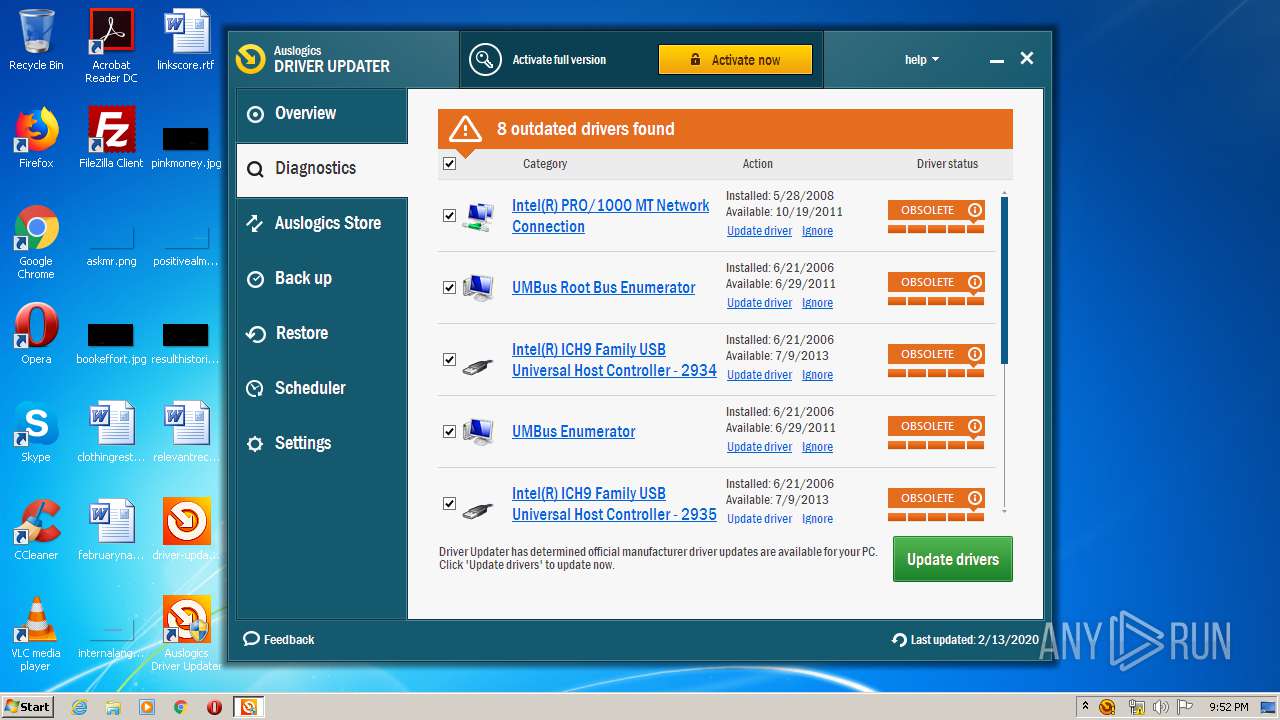Click Ignore for UMBus Enumerator
This screenshot has height=720, width=1280.
(817, 447)
